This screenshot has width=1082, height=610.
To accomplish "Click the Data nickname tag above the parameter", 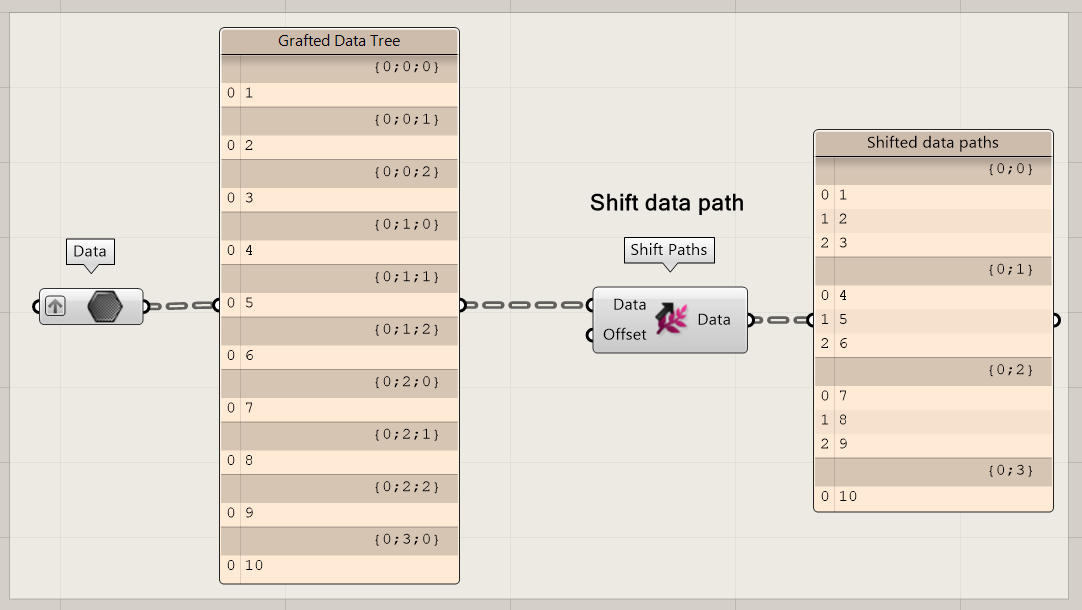I will coord(90,251).
